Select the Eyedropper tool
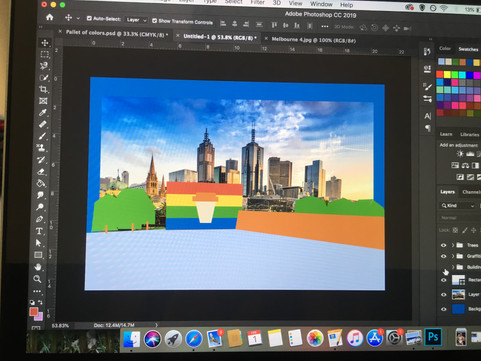The width and height of the screenshot is (481, 361). (43, 112)
